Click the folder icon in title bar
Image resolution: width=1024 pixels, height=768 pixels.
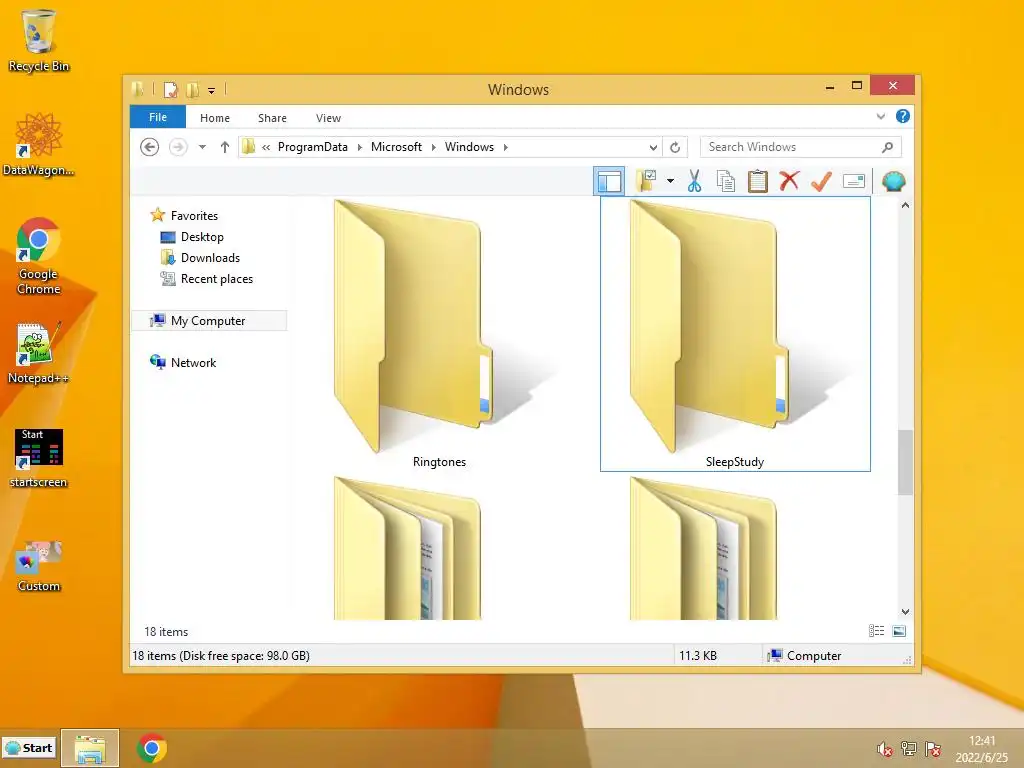[138, 89]
